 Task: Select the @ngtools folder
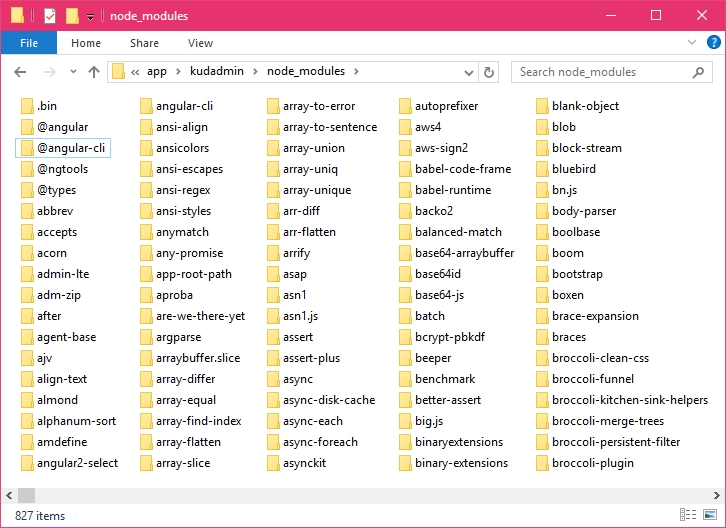55,169
